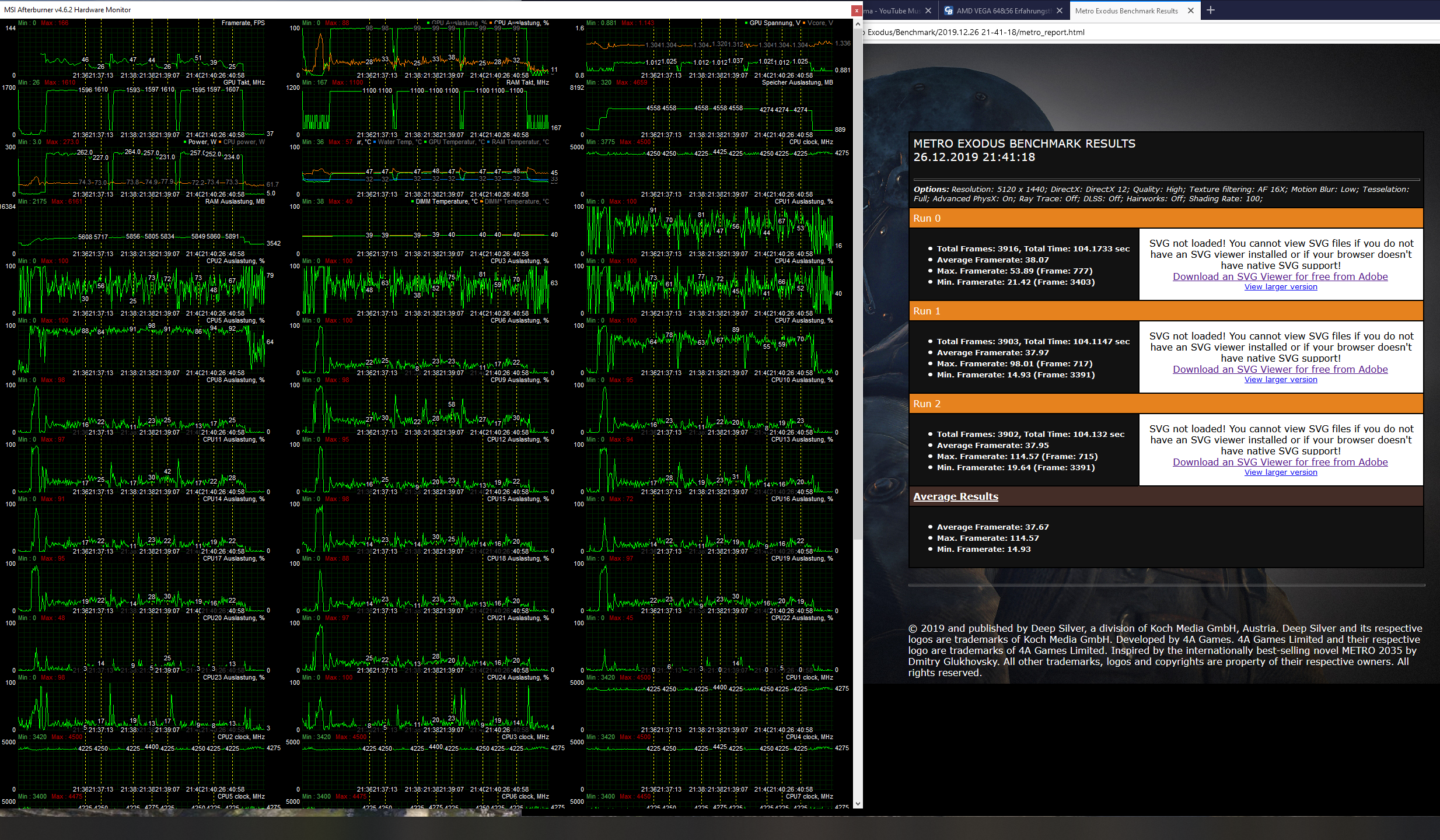
Task: Click the hardware monitor scroll up arrow
Action: tap(858, 24)
